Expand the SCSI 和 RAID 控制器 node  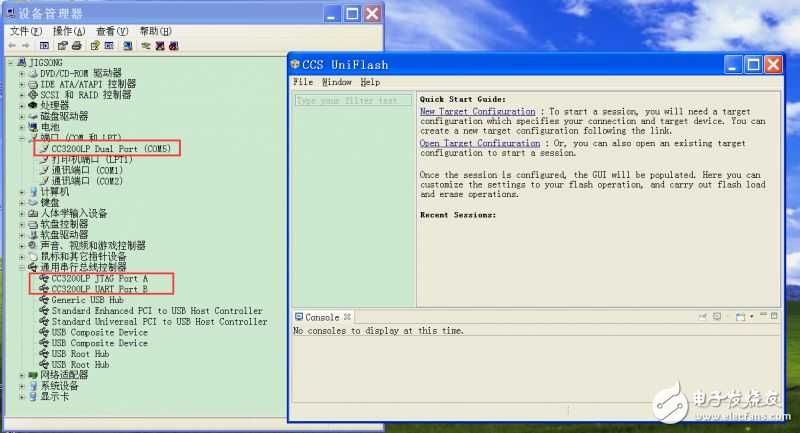tap(22, 95)
